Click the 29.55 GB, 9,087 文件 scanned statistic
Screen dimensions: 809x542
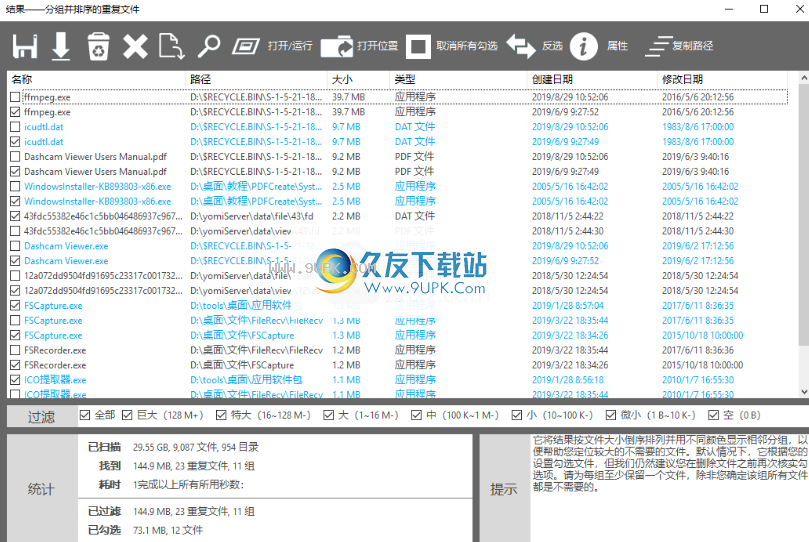(196, 447)
